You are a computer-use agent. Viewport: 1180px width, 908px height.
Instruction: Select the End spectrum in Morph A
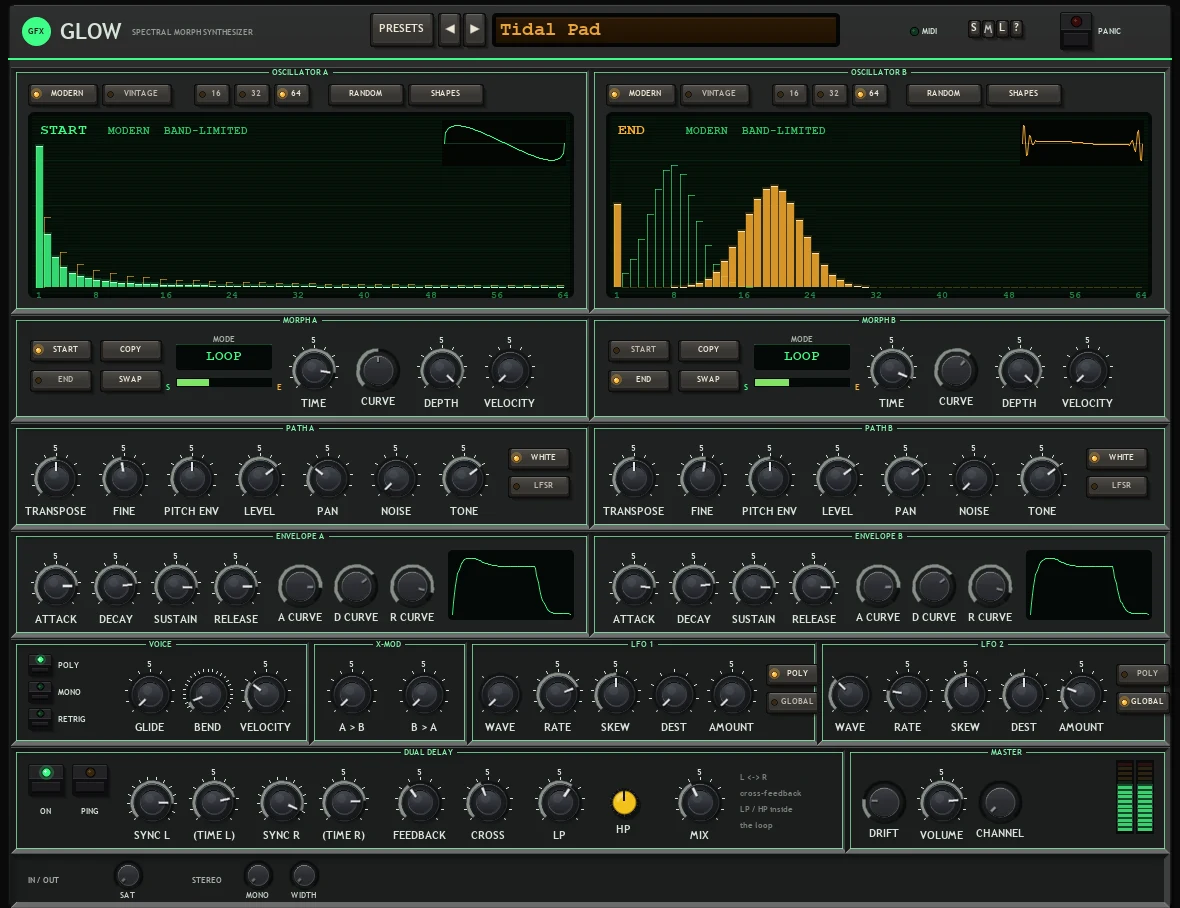[x=61, y=380]
